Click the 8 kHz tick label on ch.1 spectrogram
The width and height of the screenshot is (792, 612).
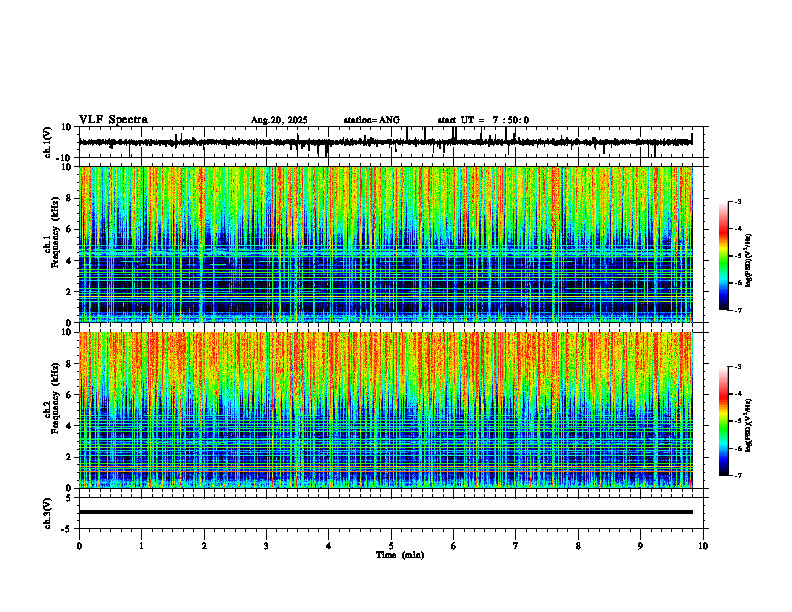click(x=70, y=198)
